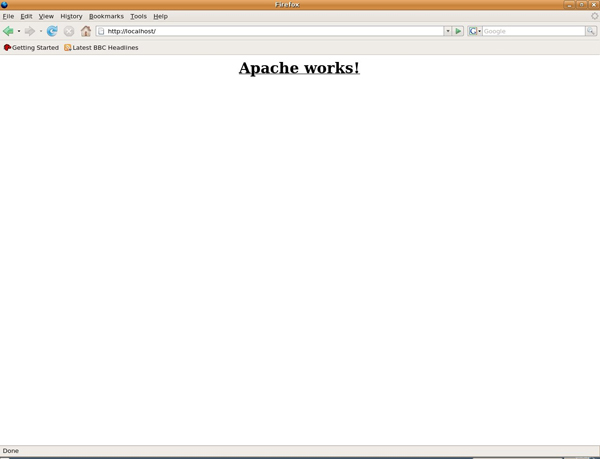Image resolution: width=600 pixels, height=459 pixels.
Task: Click the "Apache works!" heading
Action: (x=299, y=68)
